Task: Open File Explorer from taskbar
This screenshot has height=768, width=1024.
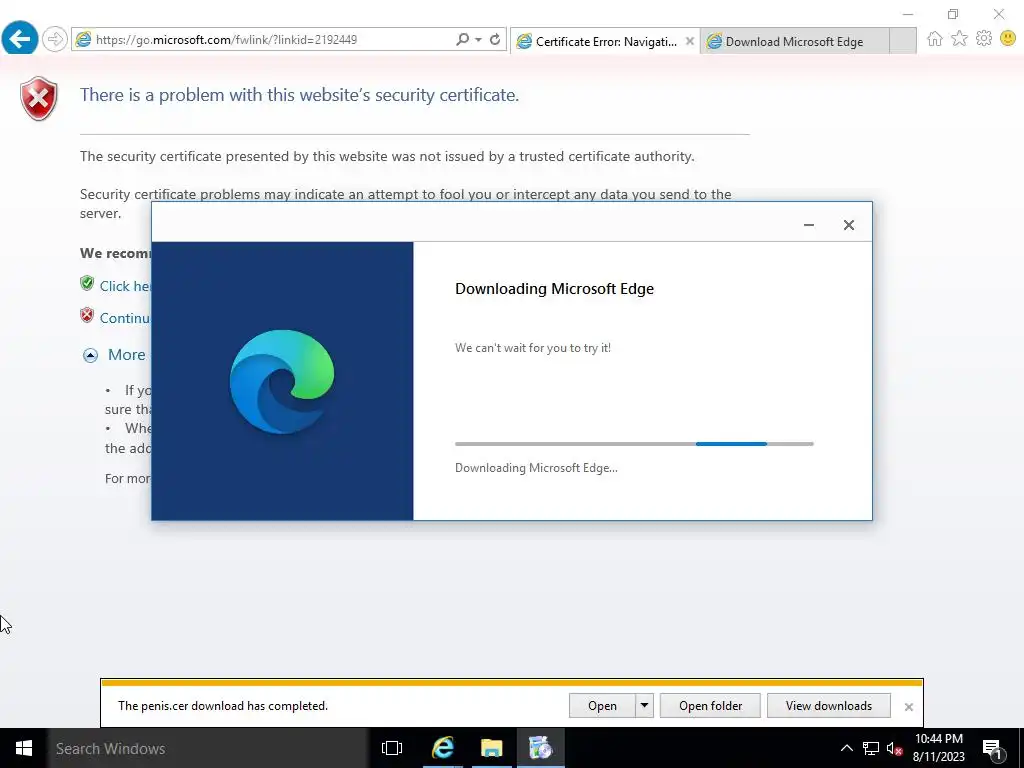Action: coord(492,748)
